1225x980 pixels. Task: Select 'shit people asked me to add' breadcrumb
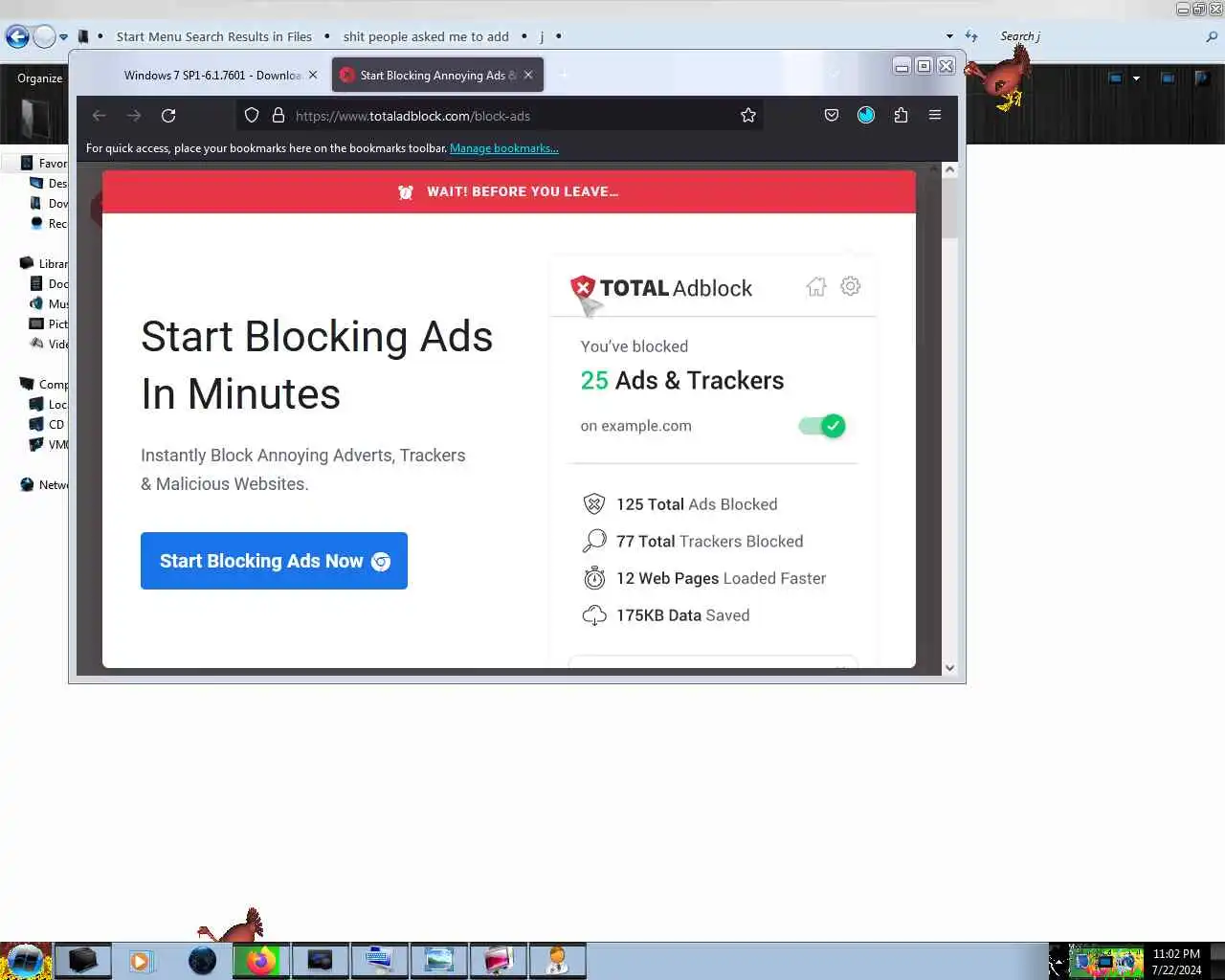point(426,36)
